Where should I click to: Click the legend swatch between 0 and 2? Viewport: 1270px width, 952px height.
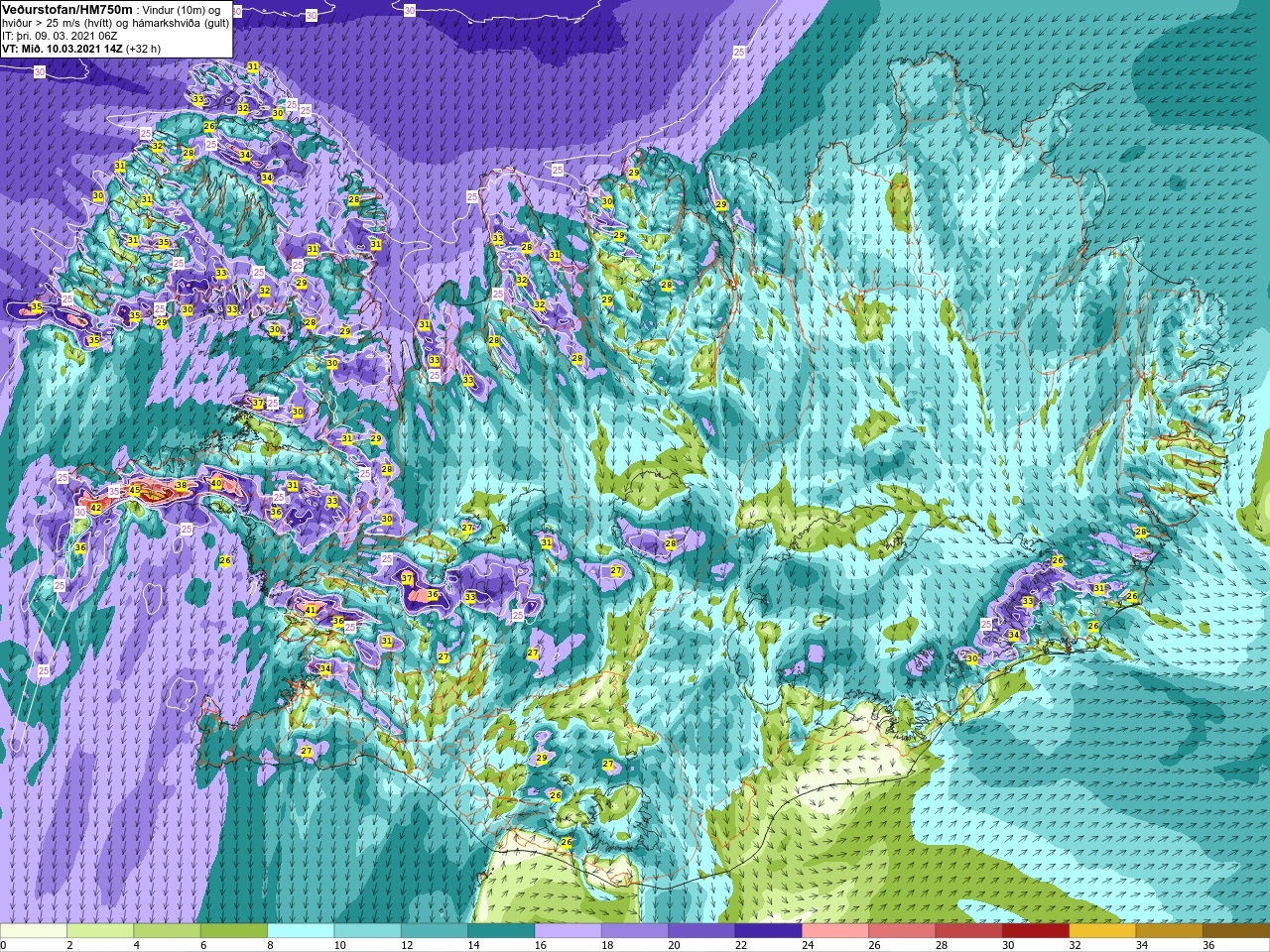(x=34, y=931)
